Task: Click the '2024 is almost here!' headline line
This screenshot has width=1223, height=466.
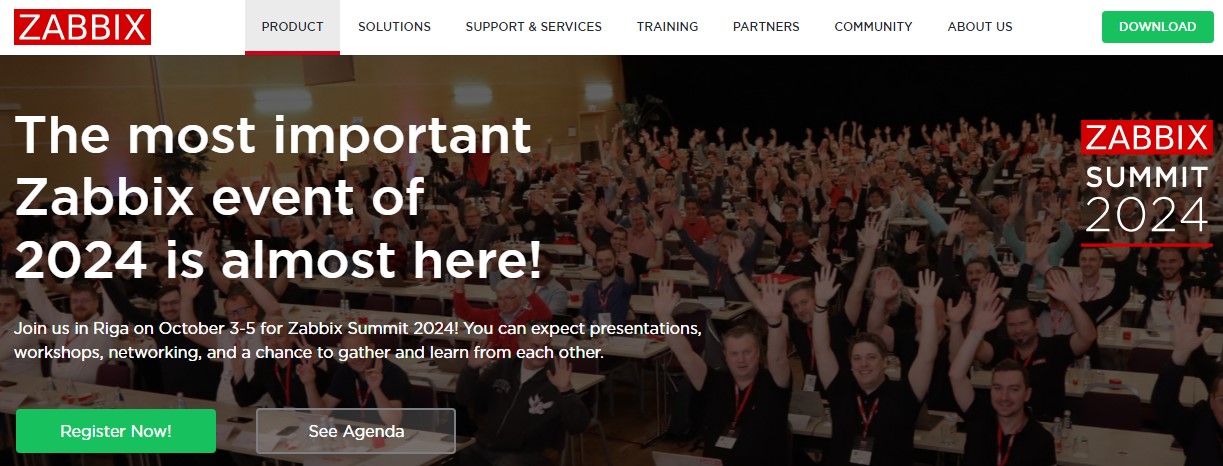Action: (278, 261)
